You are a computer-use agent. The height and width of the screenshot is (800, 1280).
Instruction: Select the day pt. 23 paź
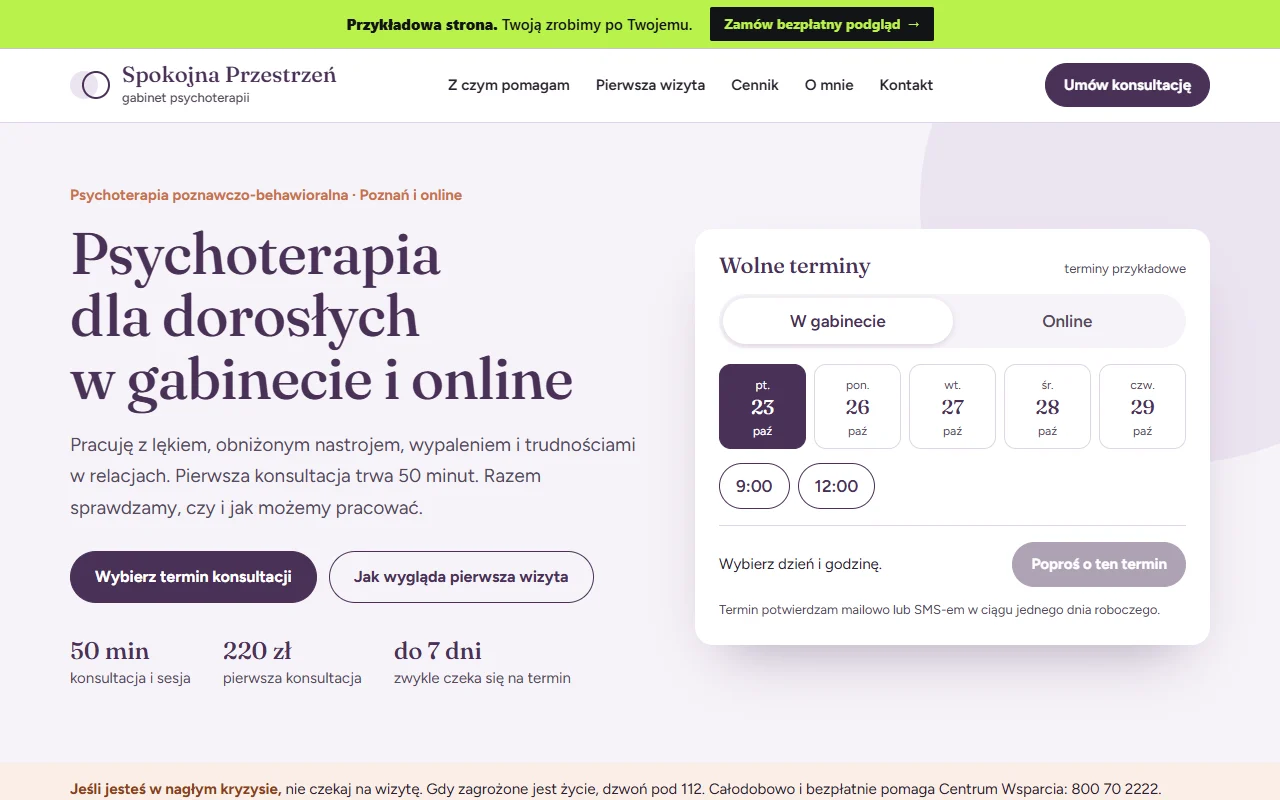762,406
